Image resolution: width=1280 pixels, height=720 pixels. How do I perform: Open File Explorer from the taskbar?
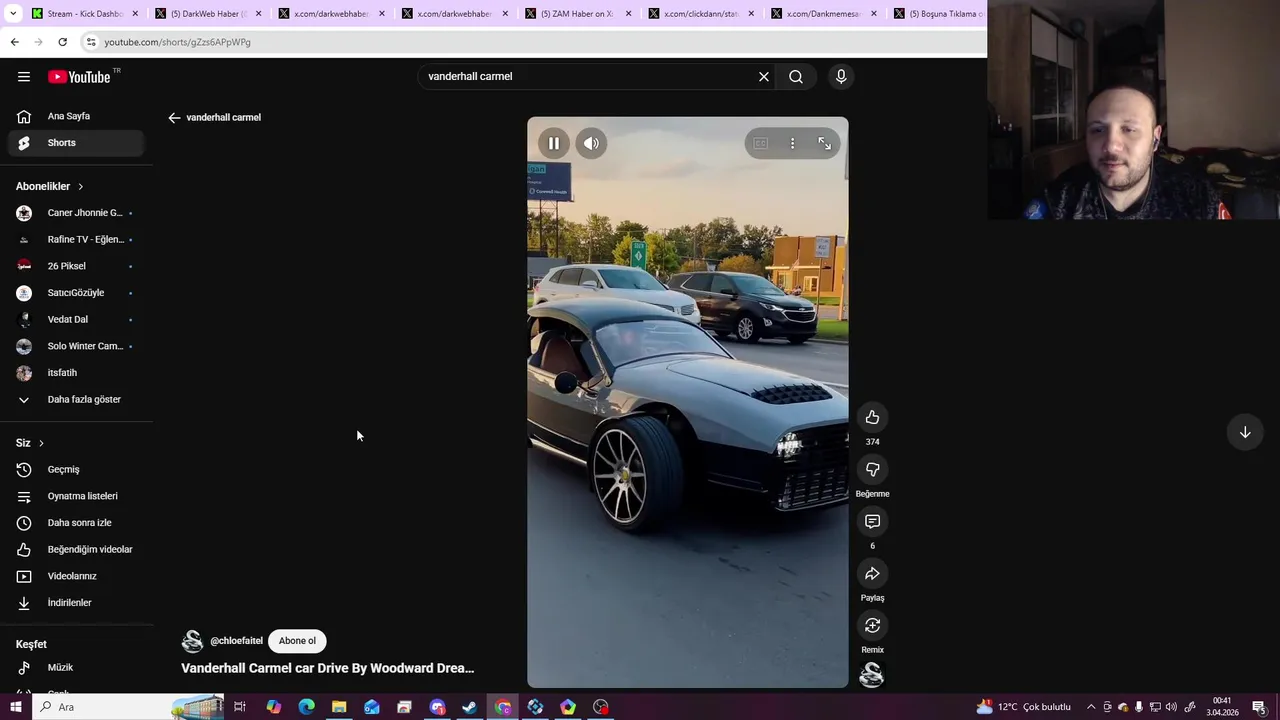[x=339, y=707]
